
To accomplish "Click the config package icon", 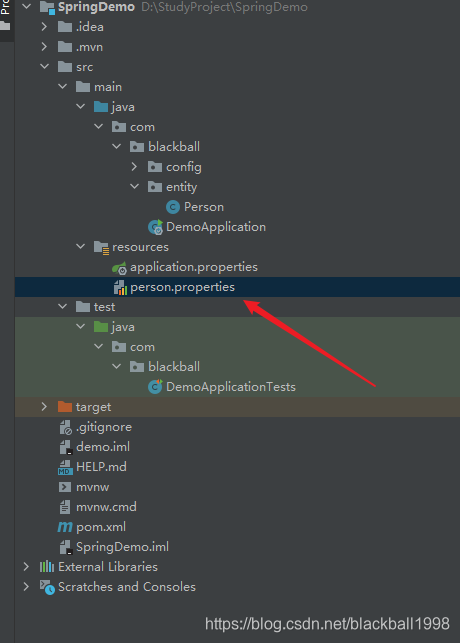I will pos(155,166).
